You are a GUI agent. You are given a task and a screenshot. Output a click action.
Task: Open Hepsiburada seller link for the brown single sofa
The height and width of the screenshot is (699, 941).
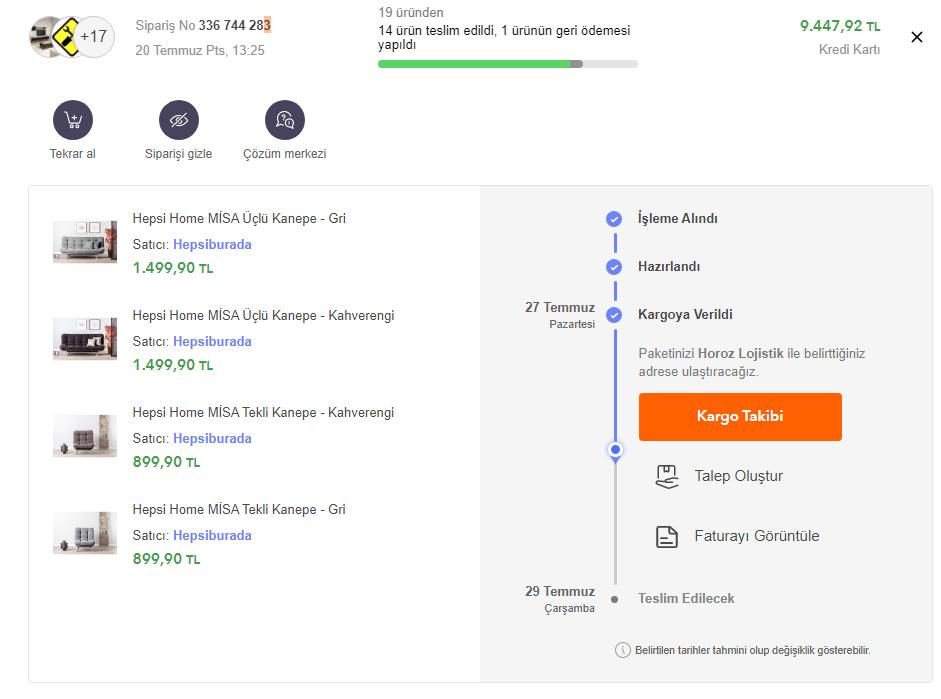[x=212, y=438]
